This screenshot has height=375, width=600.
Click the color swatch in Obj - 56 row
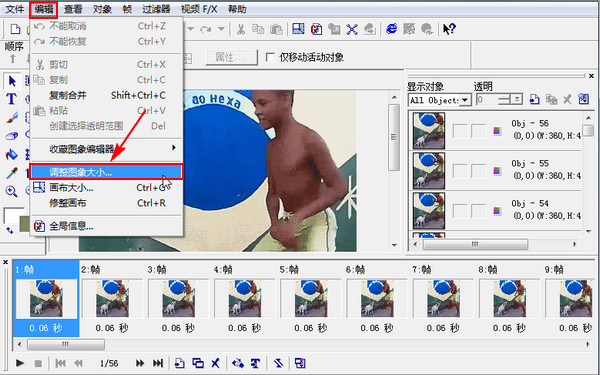pos(497,131)
